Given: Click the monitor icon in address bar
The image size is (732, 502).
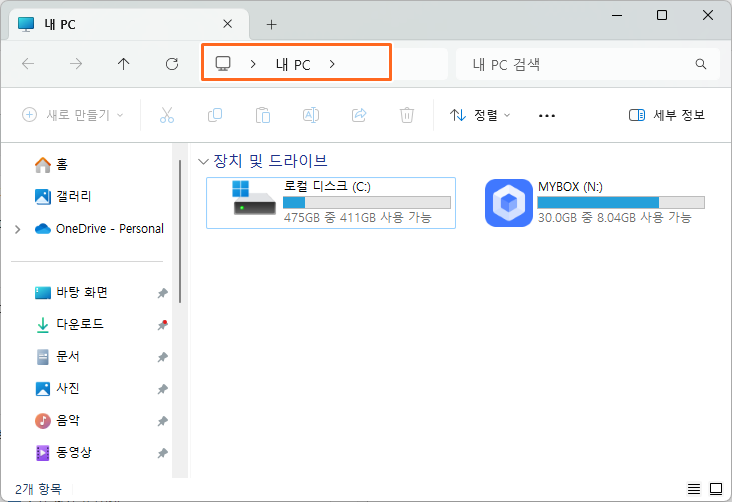Looking at the screenshot, I should tap(223, 64).
